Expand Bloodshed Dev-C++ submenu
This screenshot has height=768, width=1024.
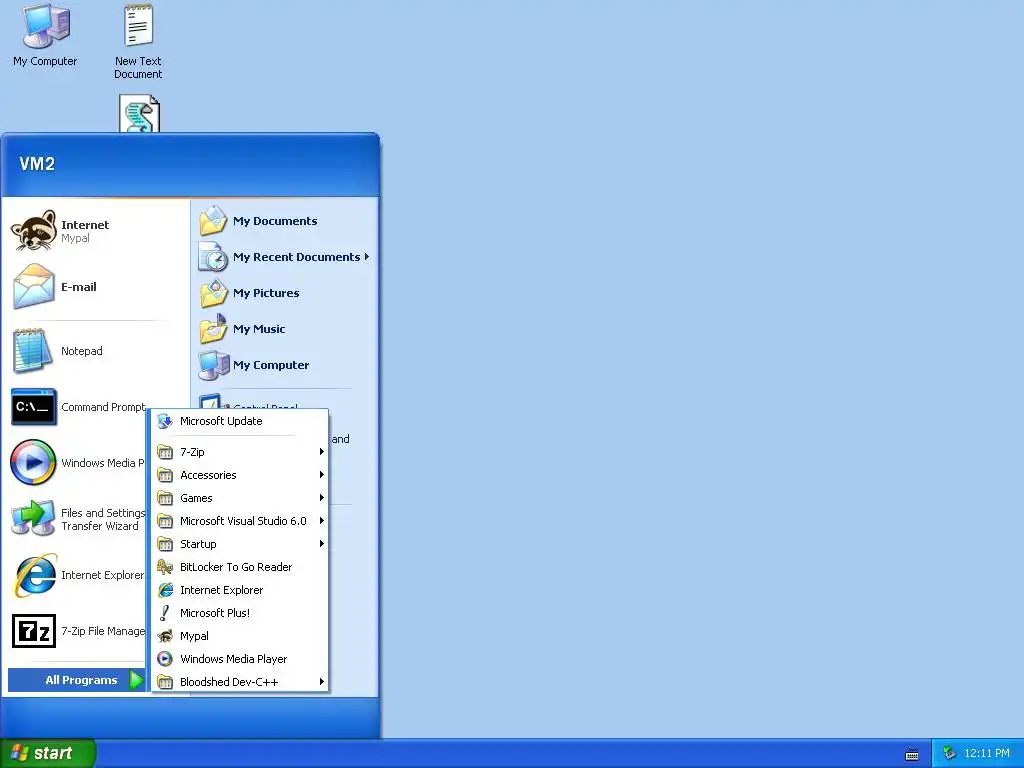240,682
